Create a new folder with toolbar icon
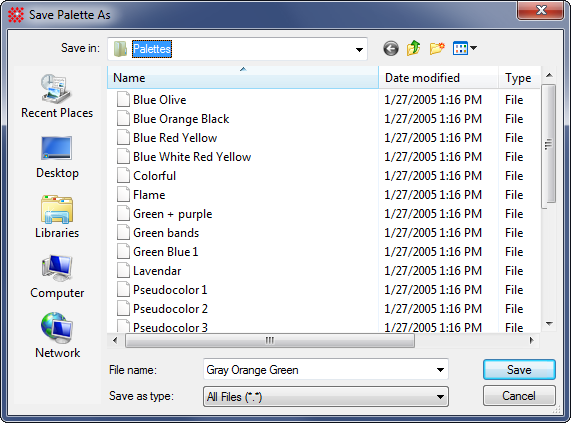 click(x=437, y=48)
